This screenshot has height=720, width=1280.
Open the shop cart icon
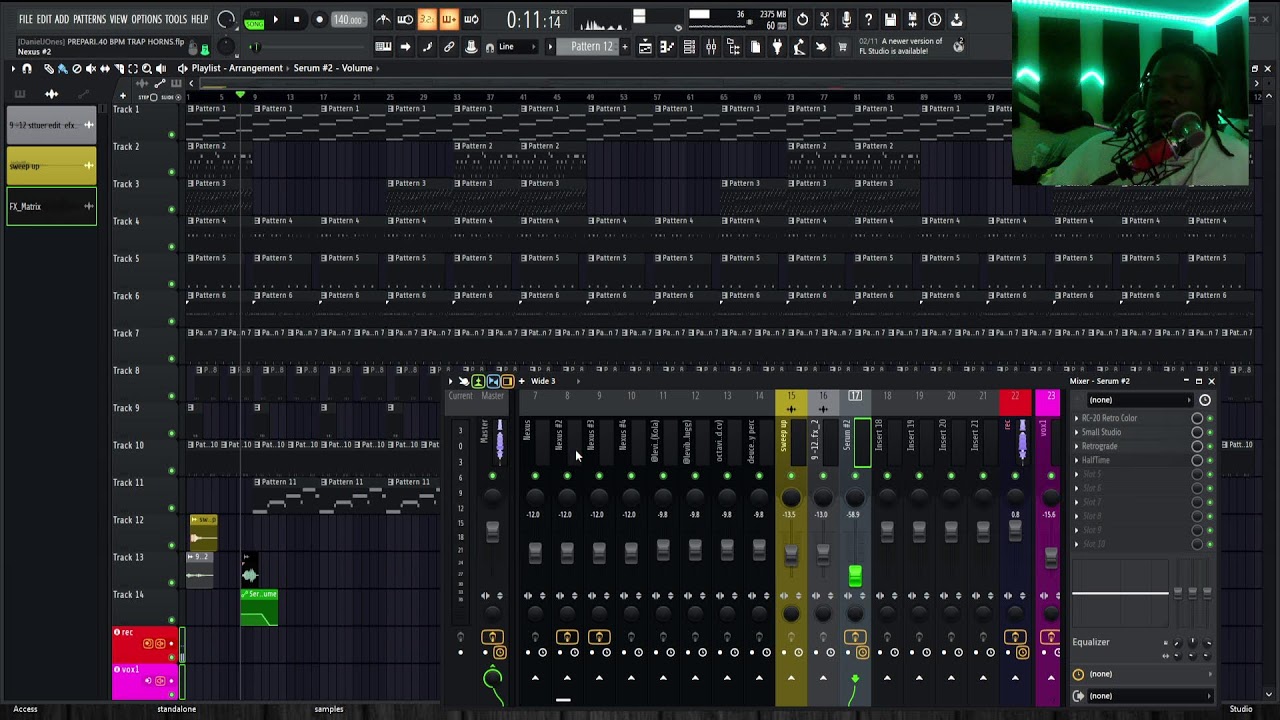coord(843,47)
